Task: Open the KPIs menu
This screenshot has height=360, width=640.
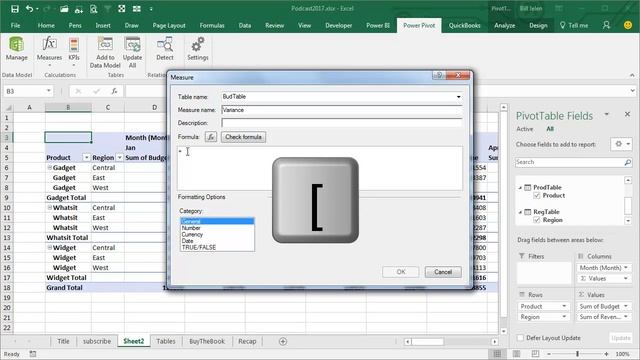Action: [74, 51]
